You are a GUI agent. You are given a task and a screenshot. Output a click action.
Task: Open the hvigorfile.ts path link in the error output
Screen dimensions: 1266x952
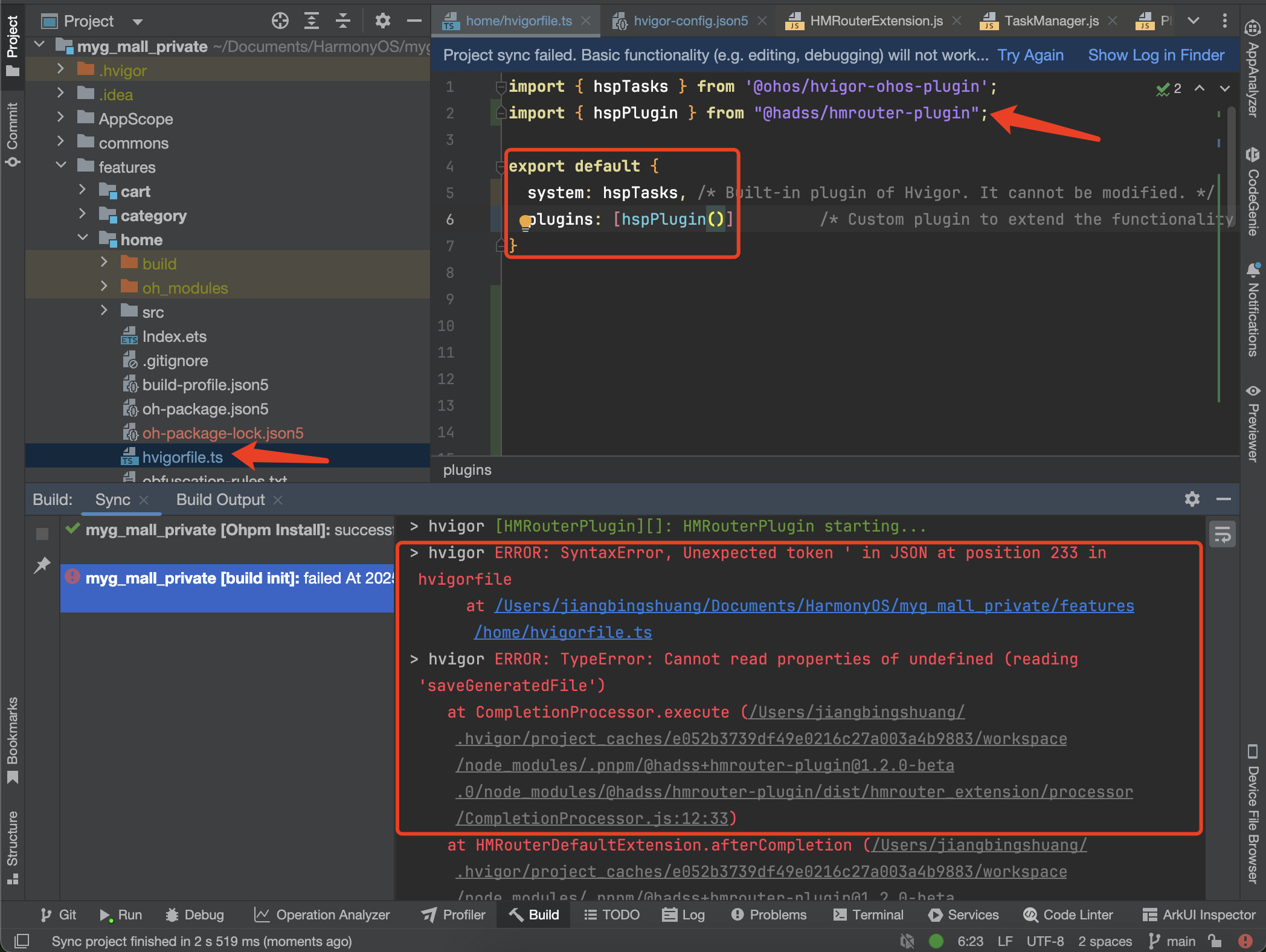click(814, 619)
